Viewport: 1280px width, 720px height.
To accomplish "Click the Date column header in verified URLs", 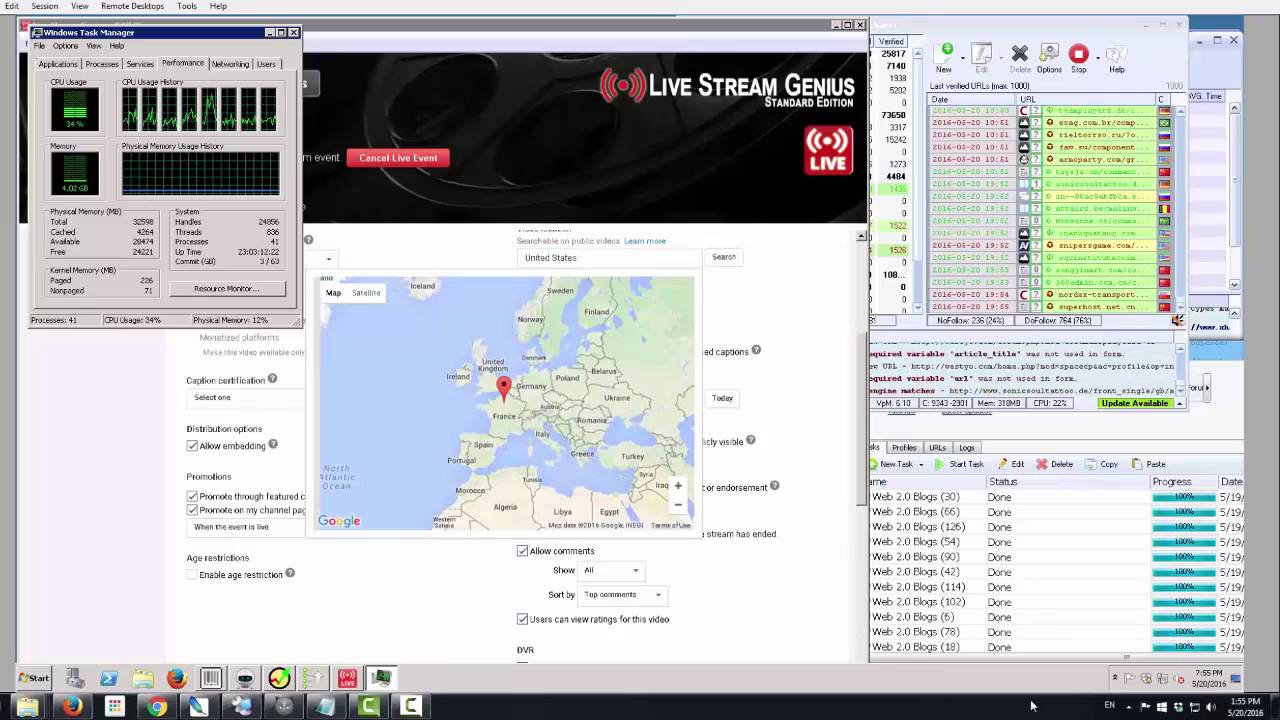I will click(x=972, y=99).
